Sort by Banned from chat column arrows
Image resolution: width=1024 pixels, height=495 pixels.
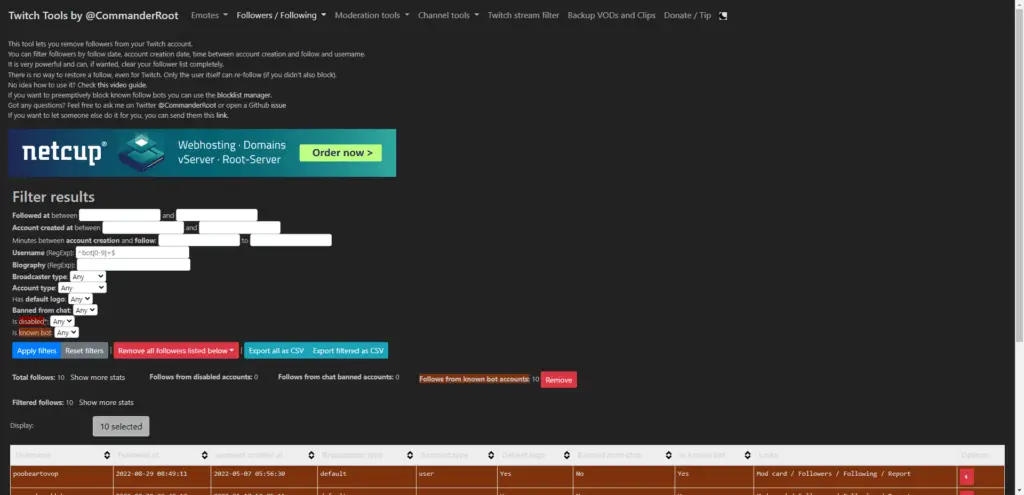(x=668, y=455)
